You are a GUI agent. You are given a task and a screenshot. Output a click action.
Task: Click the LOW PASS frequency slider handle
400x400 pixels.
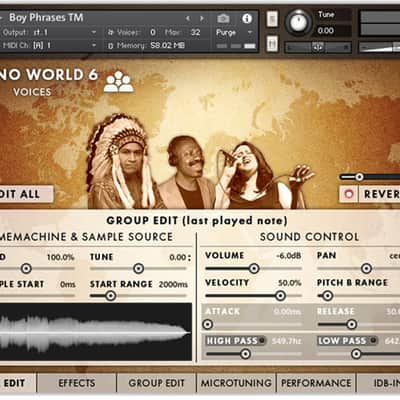tap(356, 354)
